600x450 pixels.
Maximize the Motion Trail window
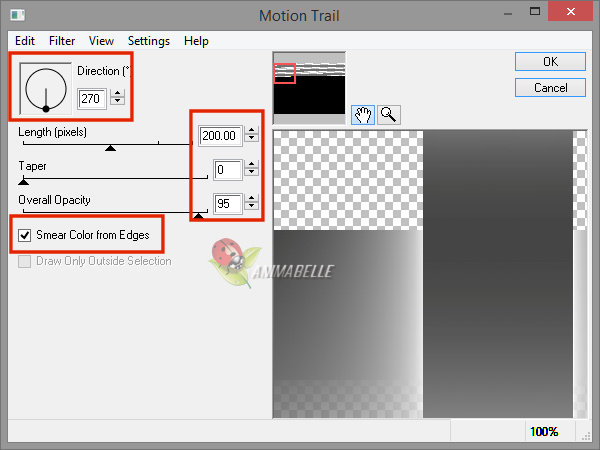tap(535, 11)
